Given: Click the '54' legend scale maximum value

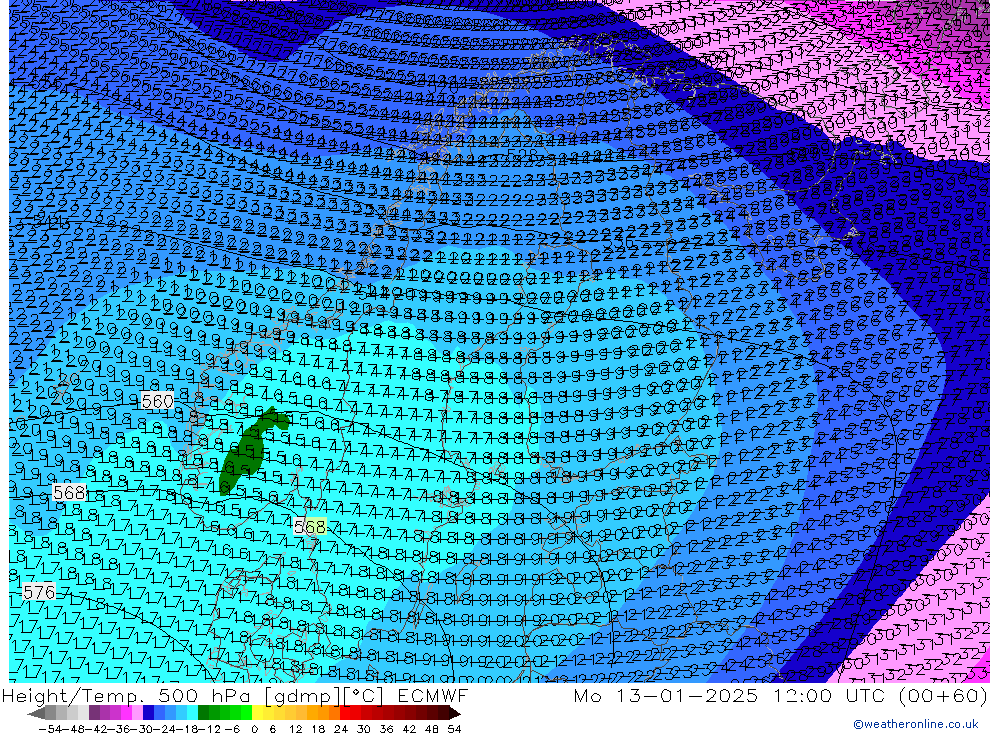Looking at the screenshot, I should coord(454,729).
